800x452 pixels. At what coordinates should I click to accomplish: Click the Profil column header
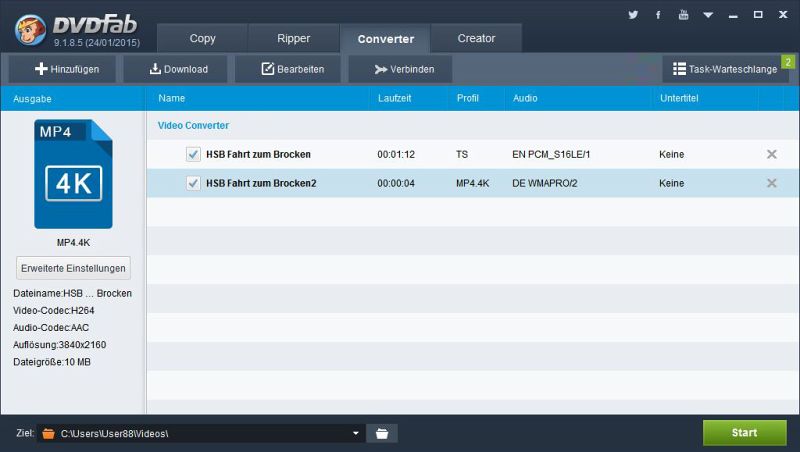[467, 98]
